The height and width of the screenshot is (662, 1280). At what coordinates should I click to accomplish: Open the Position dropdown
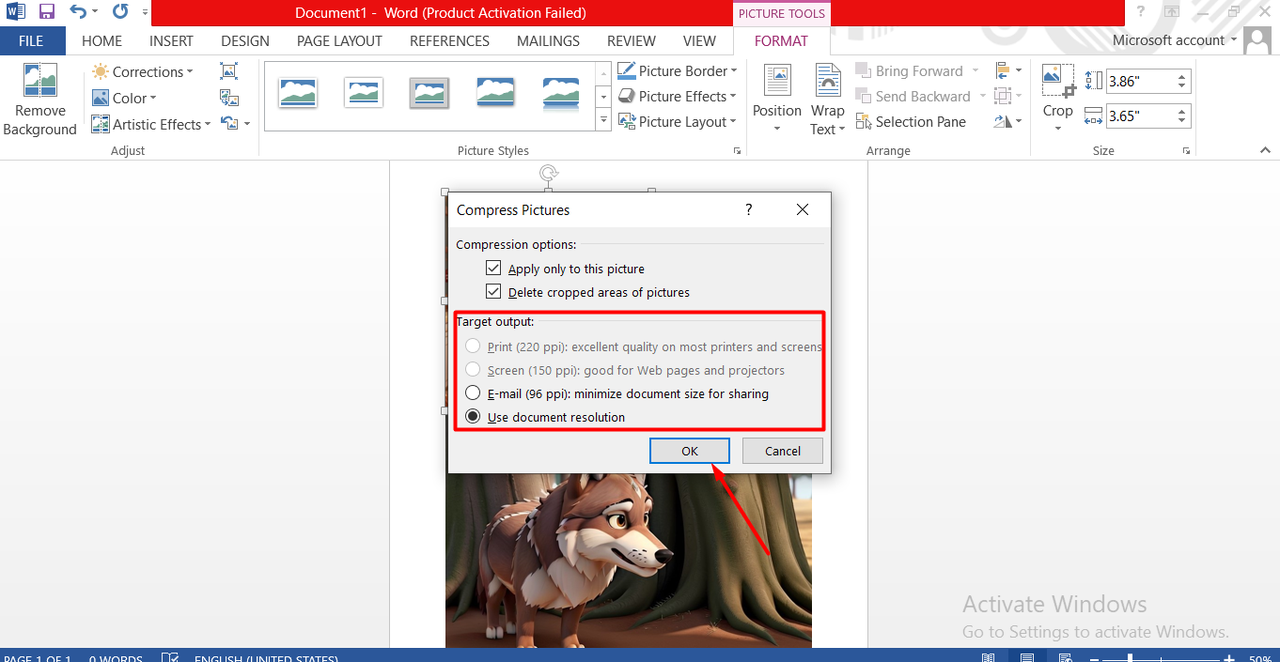777,100
